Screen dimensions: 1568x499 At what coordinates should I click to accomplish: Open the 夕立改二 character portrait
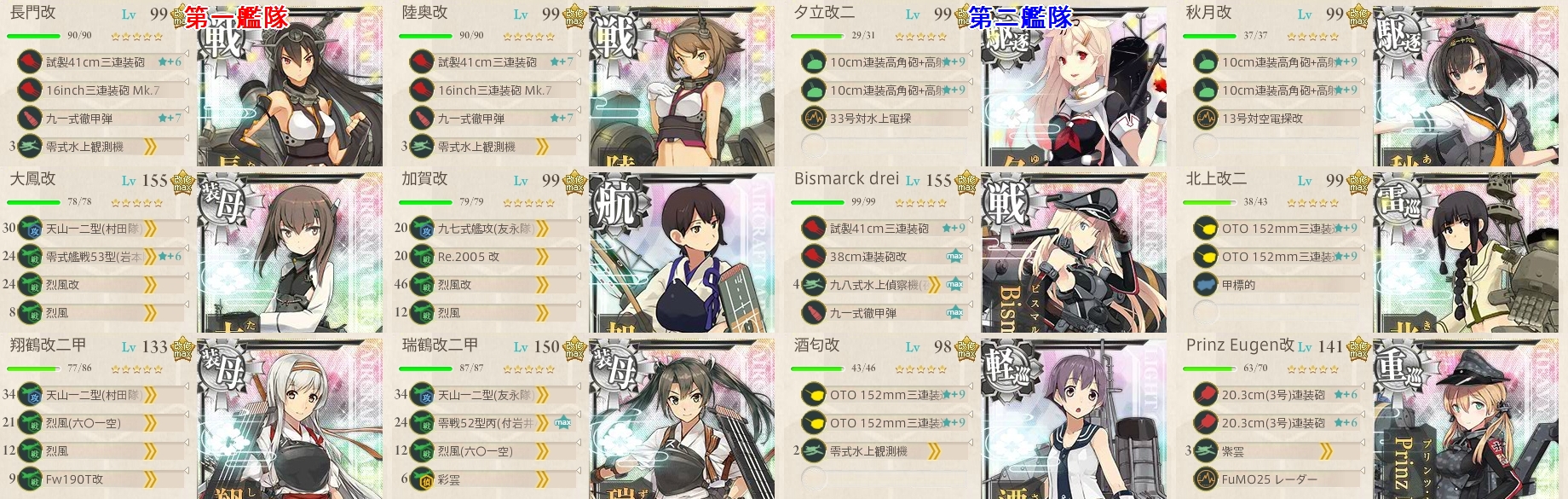click(x=1074, y=85)
